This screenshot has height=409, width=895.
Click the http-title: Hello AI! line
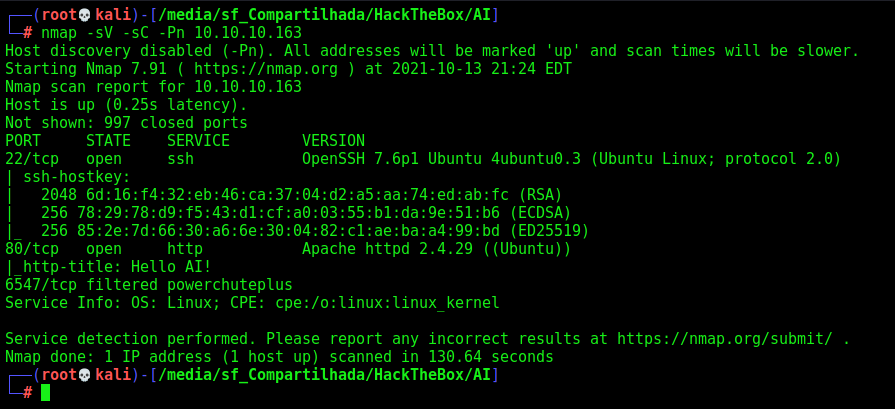108,267
